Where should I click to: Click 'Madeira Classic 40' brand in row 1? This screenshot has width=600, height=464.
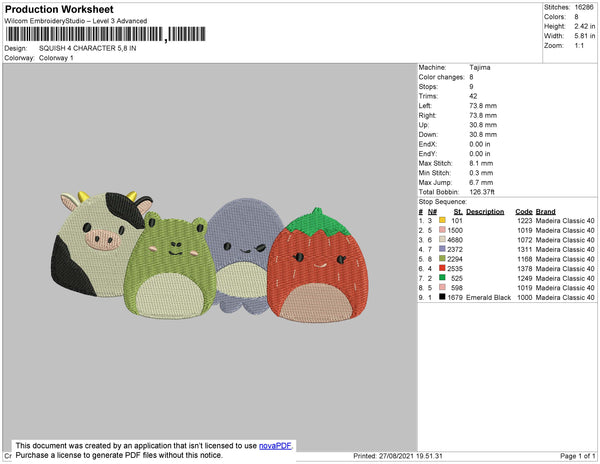pos(565,221)
